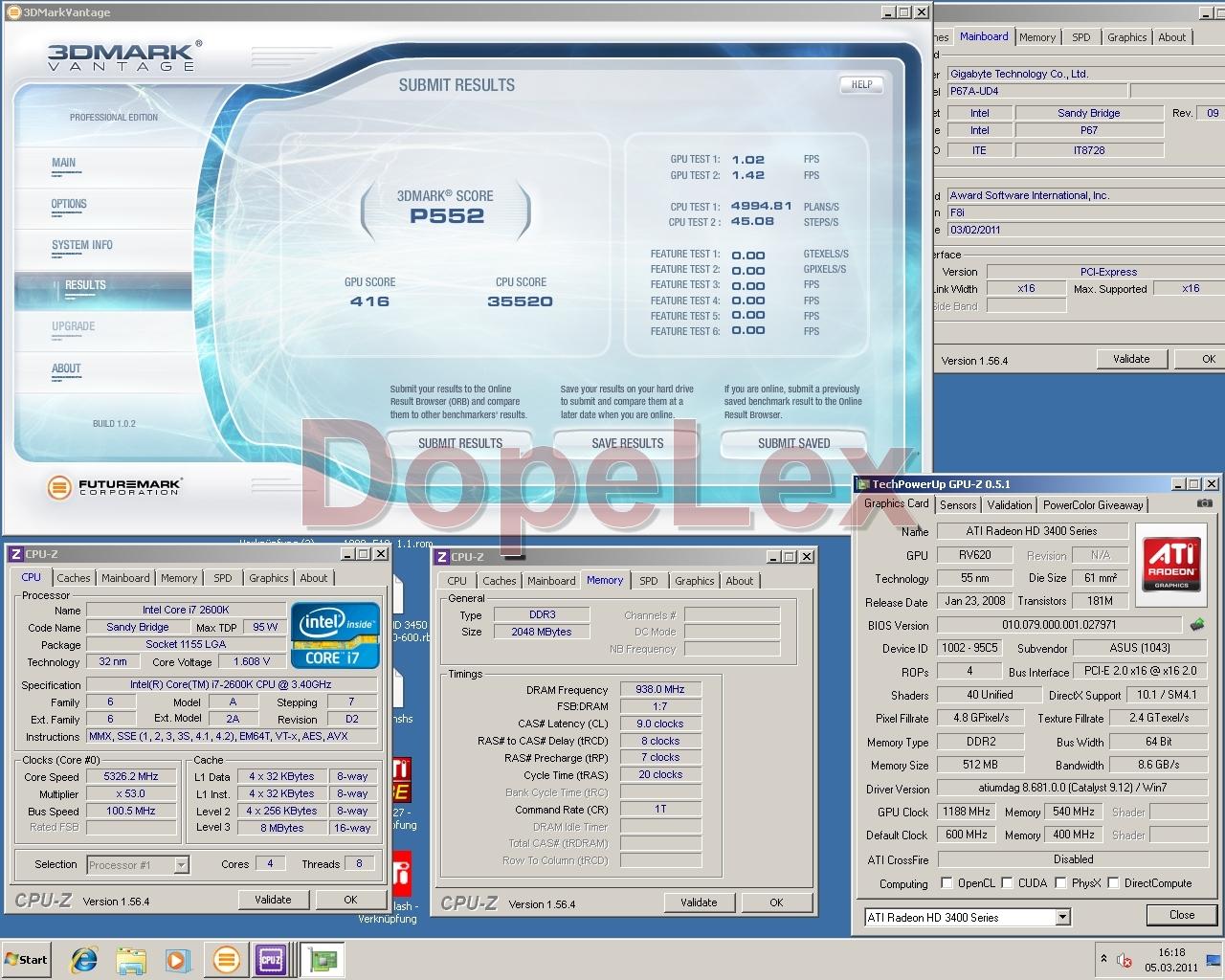Click the Intel Core i7 logo in CPU-Z
This screenshot has width=1225, height=980.
coord(335,635)
